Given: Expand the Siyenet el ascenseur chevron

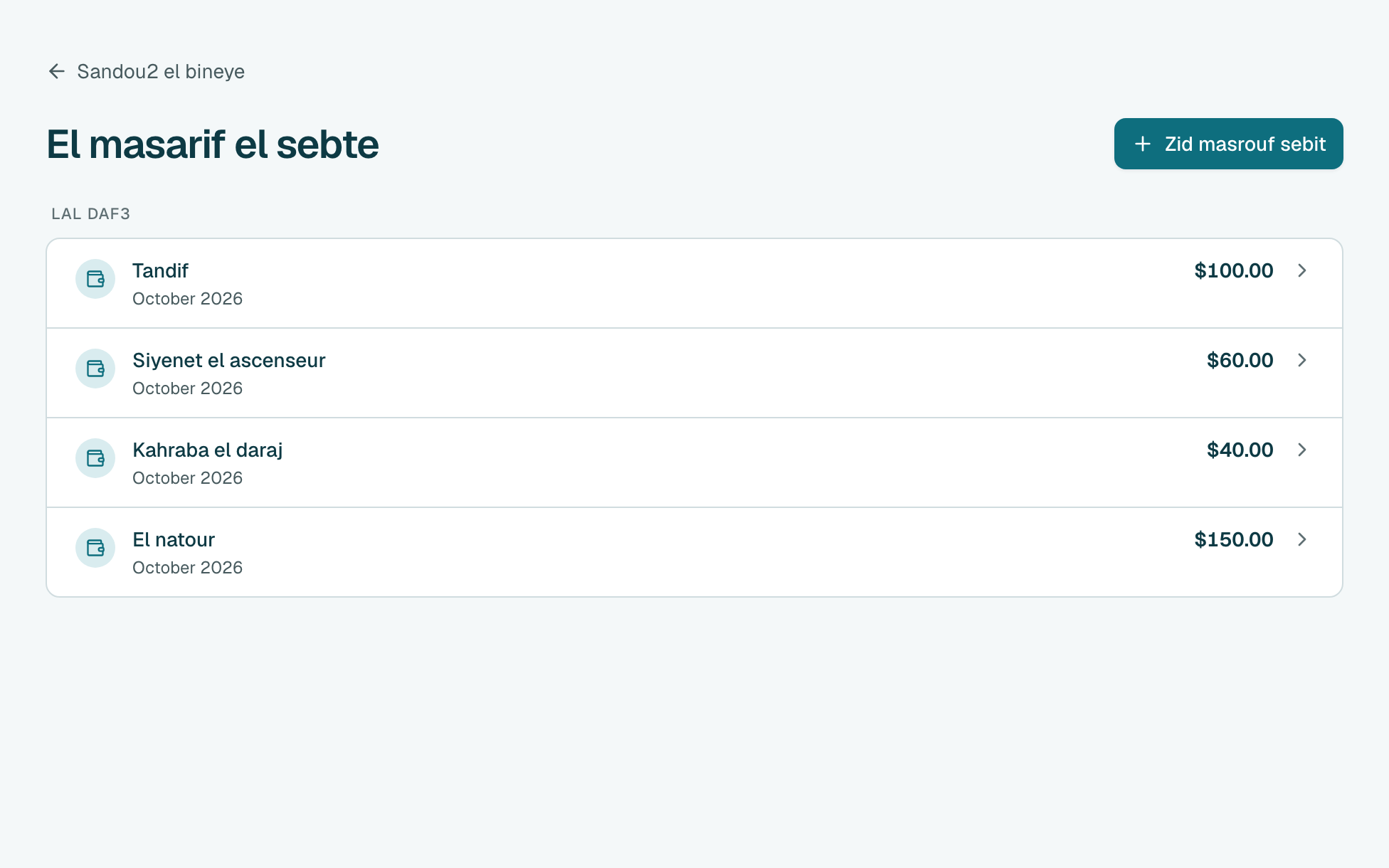Looking at the screenshot, I should point(1302,360).
